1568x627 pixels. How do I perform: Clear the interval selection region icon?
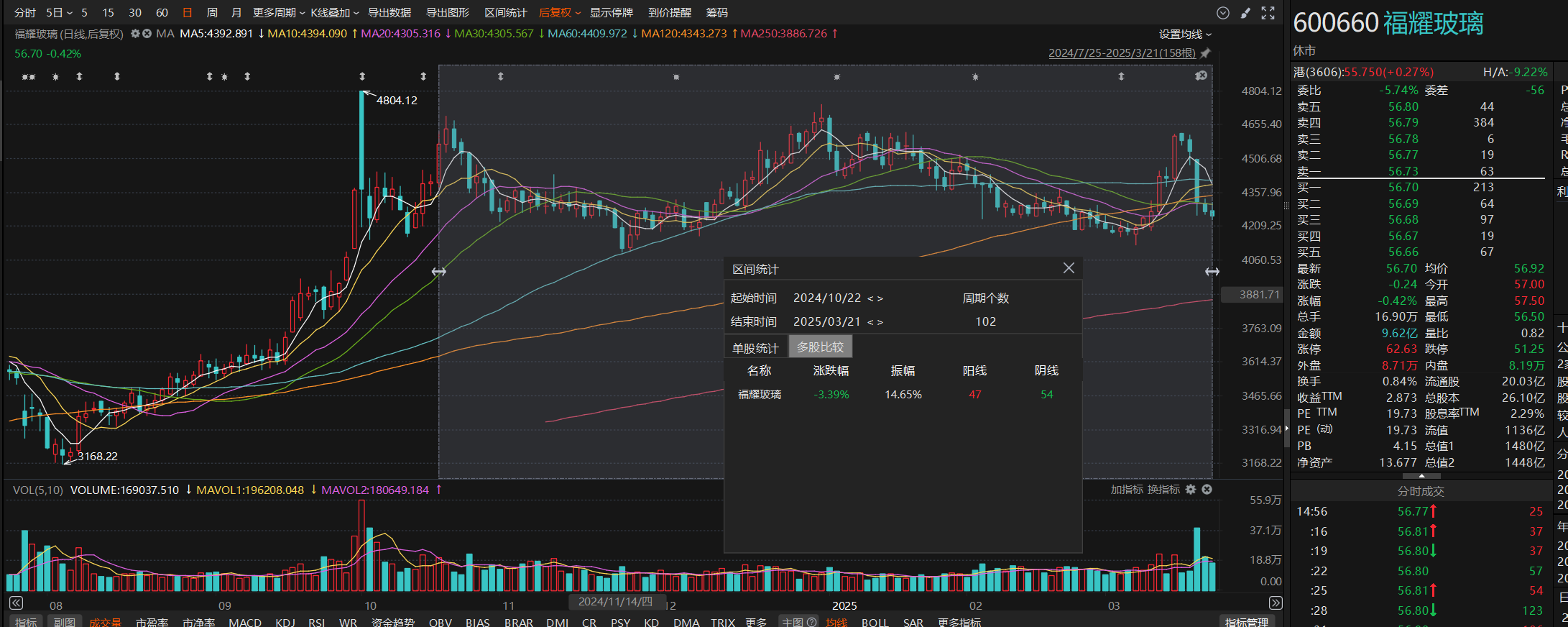[1201, 75]
